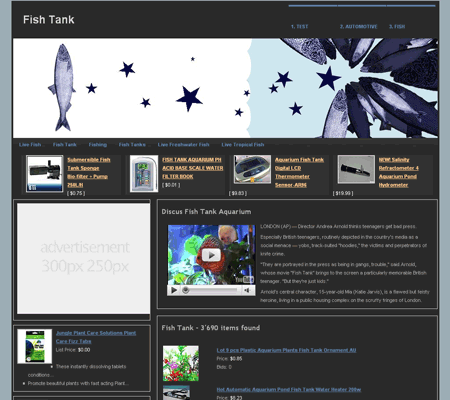450x400 pixels.
Task: Click the video player's small play icon
Action: click(x=174, y=290)
